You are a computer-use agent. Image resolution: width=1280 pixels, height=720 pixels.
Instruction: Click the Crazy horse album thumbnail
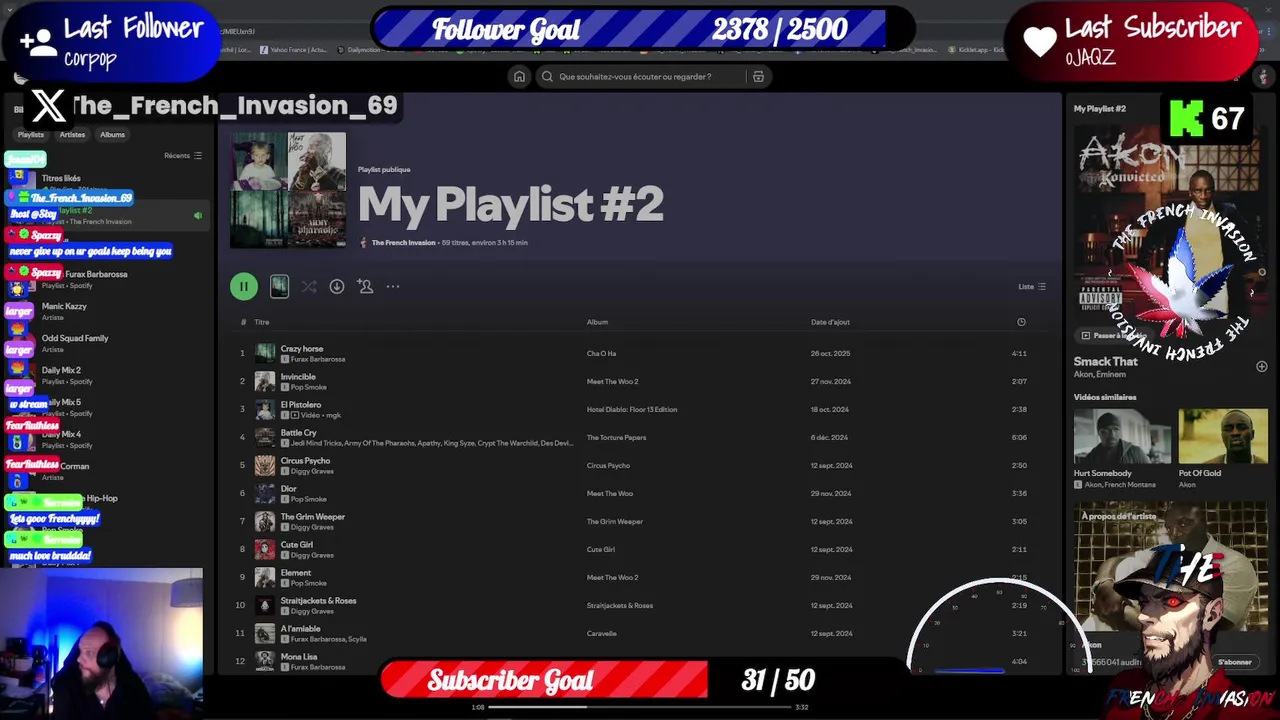point(265,353)
